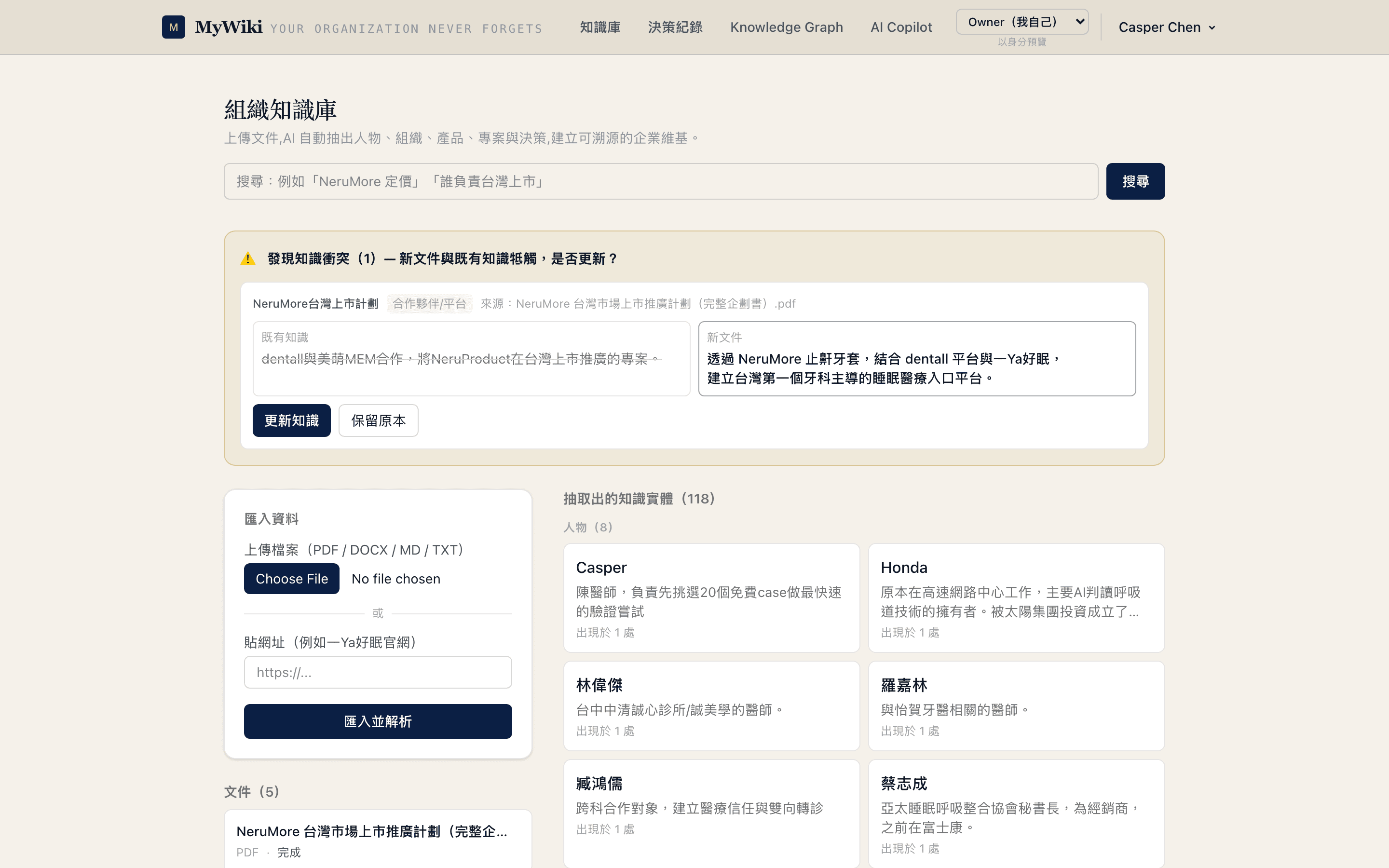Open AI Copilot from navigation
The width and height of the screenshot is (1389, 868).
tap(901, 27)
